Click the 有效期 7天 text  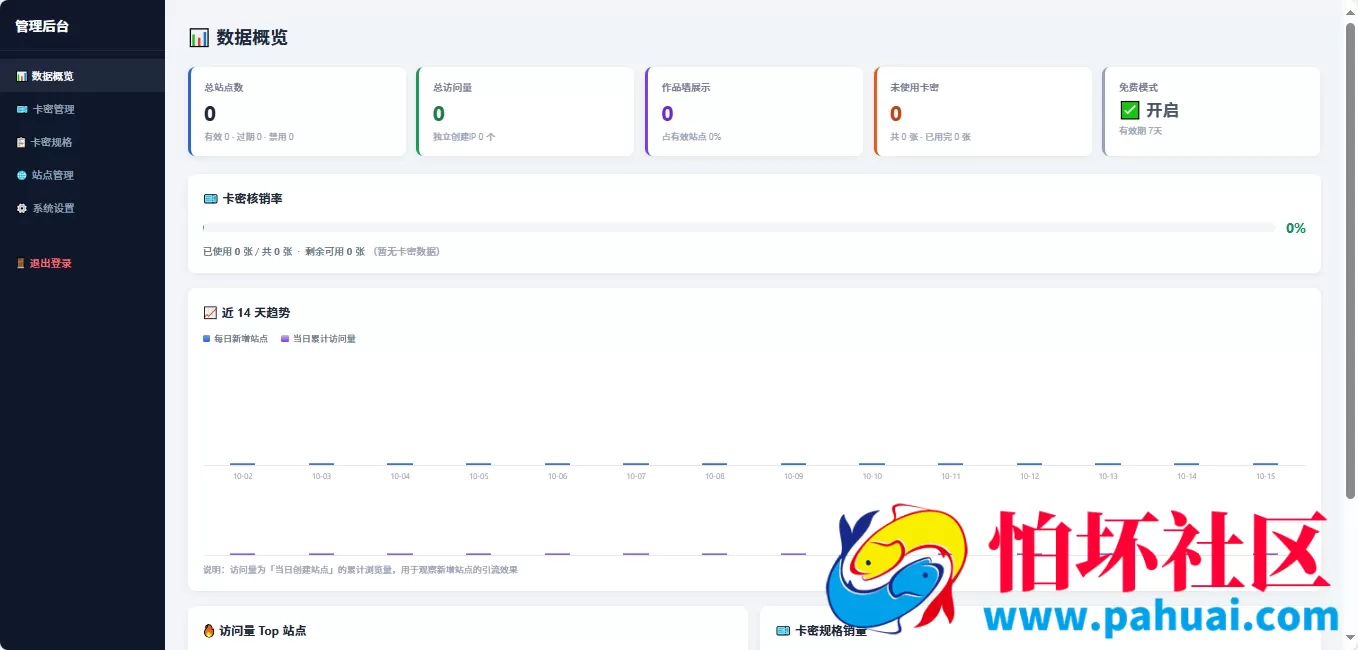(x=1141, y=131)
